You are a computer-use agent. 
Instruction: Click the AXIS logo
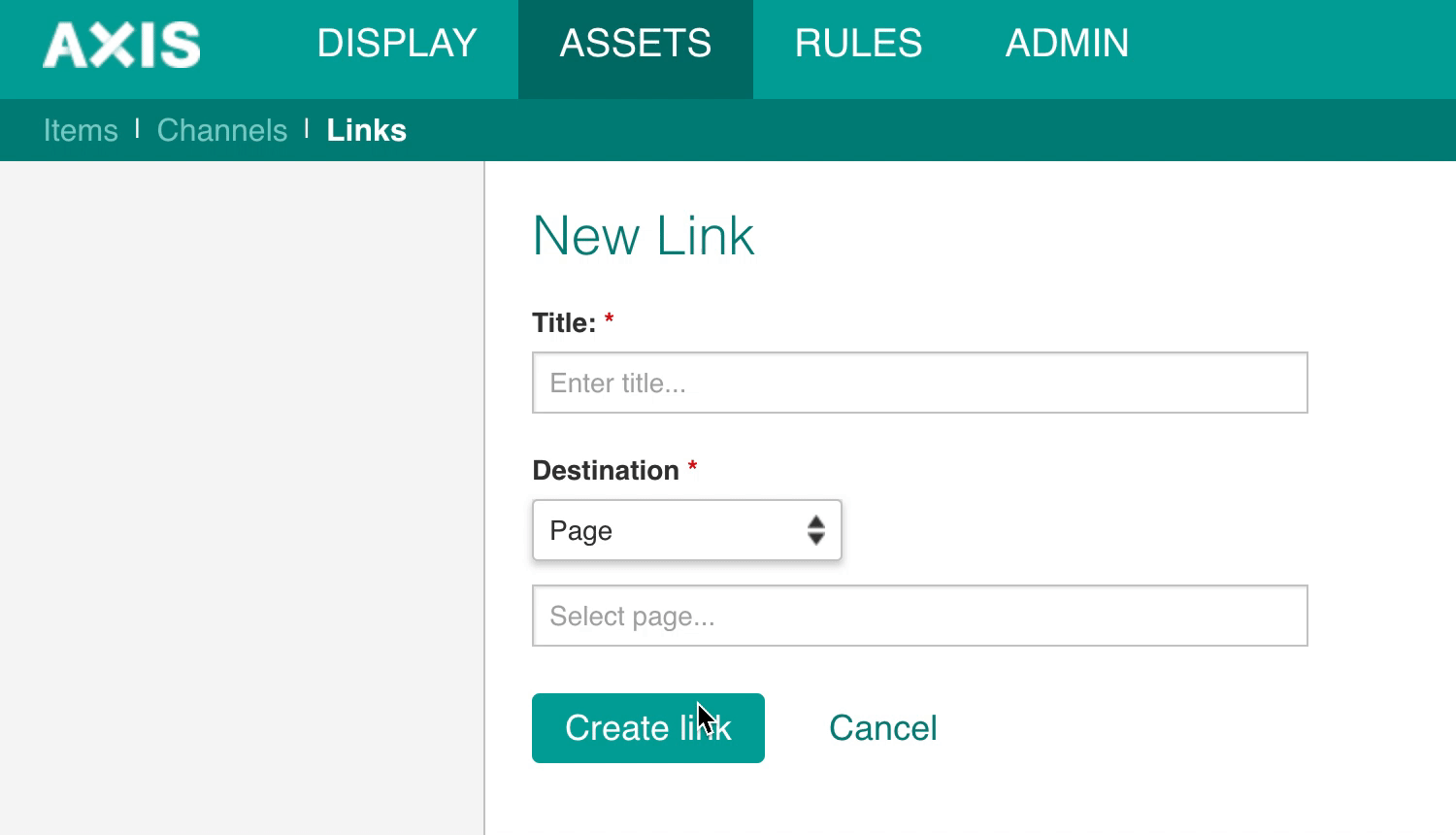(x=121, y=45)
